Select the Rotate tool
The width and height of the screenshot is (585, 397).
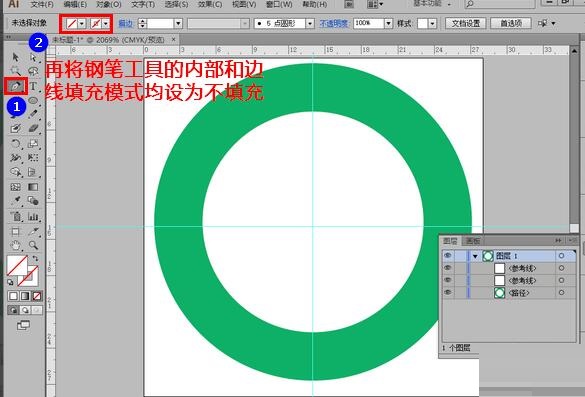15,144
